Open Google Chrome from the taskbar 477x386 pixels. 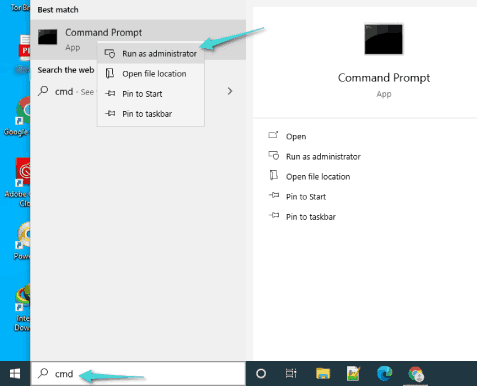(x=415, y=374)
